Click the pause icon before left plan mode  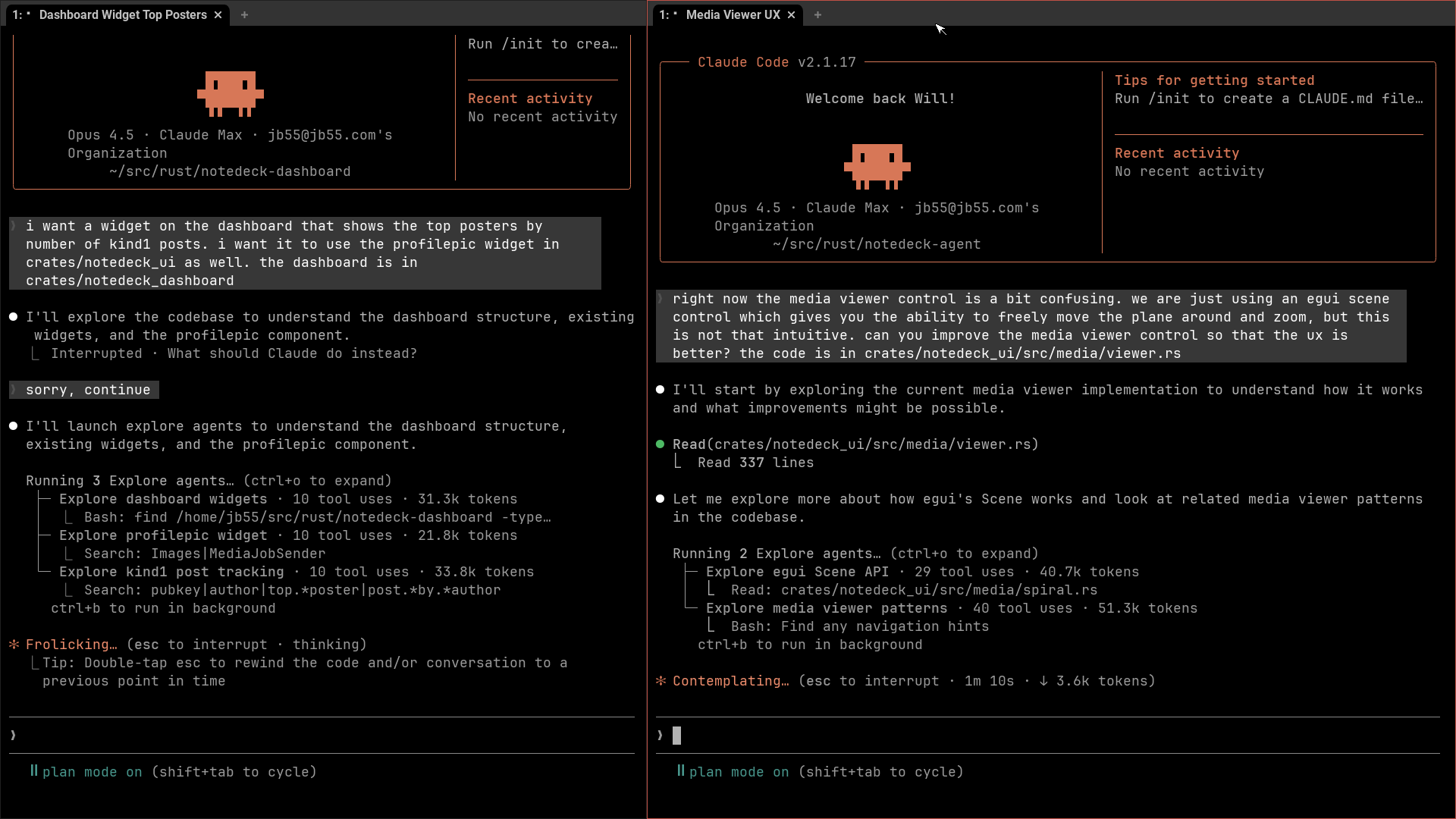(33, 771)
